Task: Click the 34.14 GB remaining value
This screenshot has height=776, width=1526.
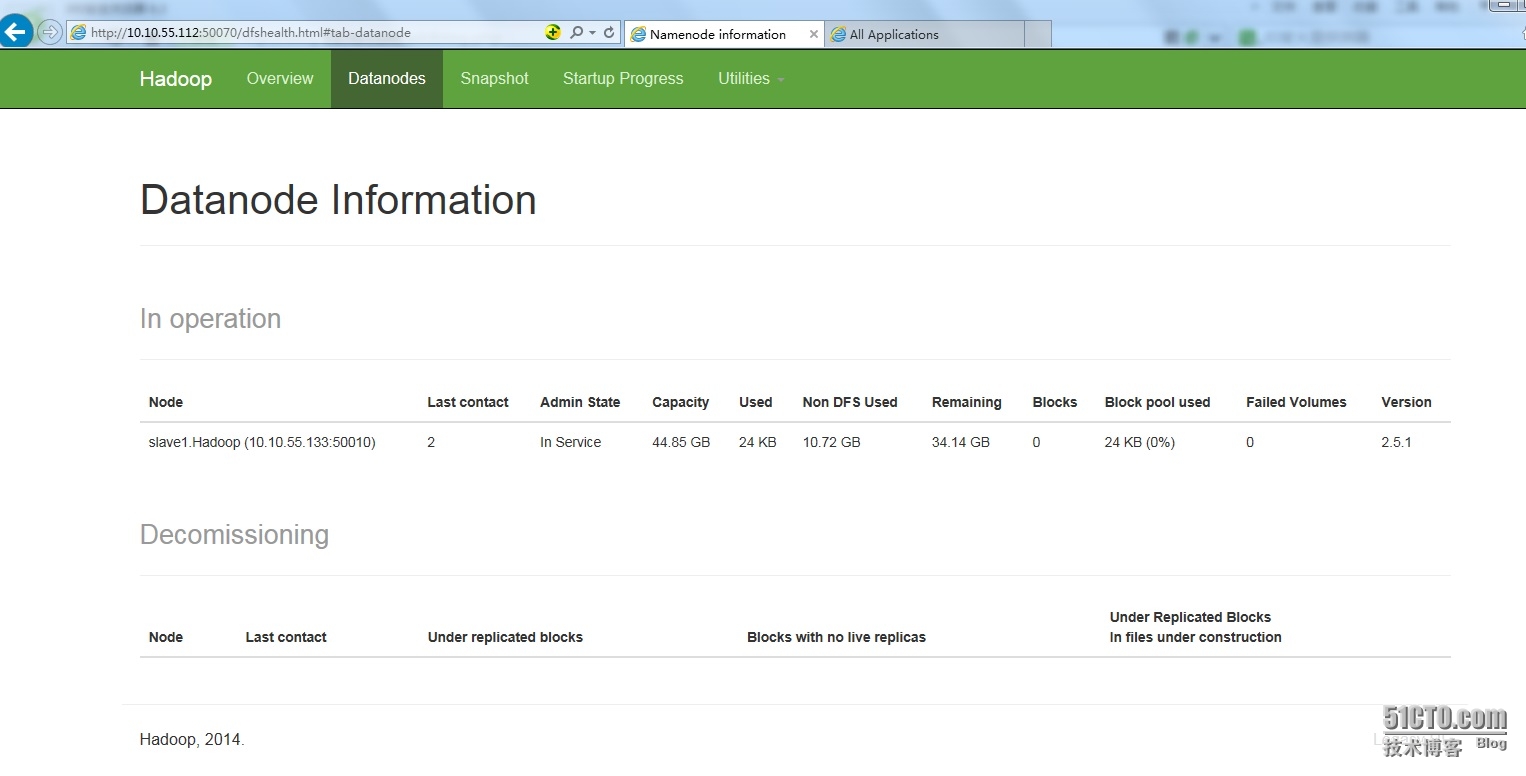Action: click(x=961, y=442)
